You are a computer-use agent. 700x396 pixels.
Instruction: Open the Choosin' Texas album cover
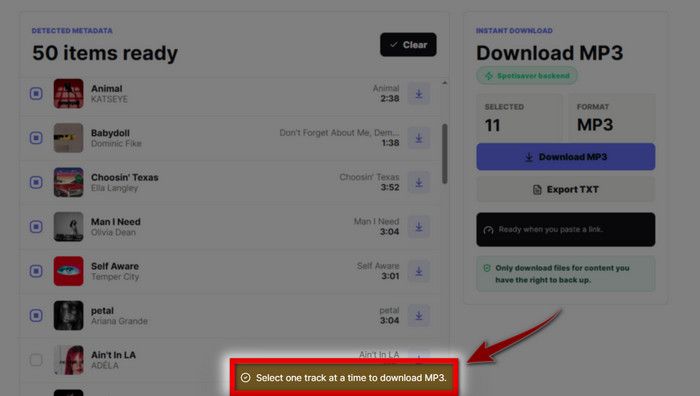(x=68, y=182)
